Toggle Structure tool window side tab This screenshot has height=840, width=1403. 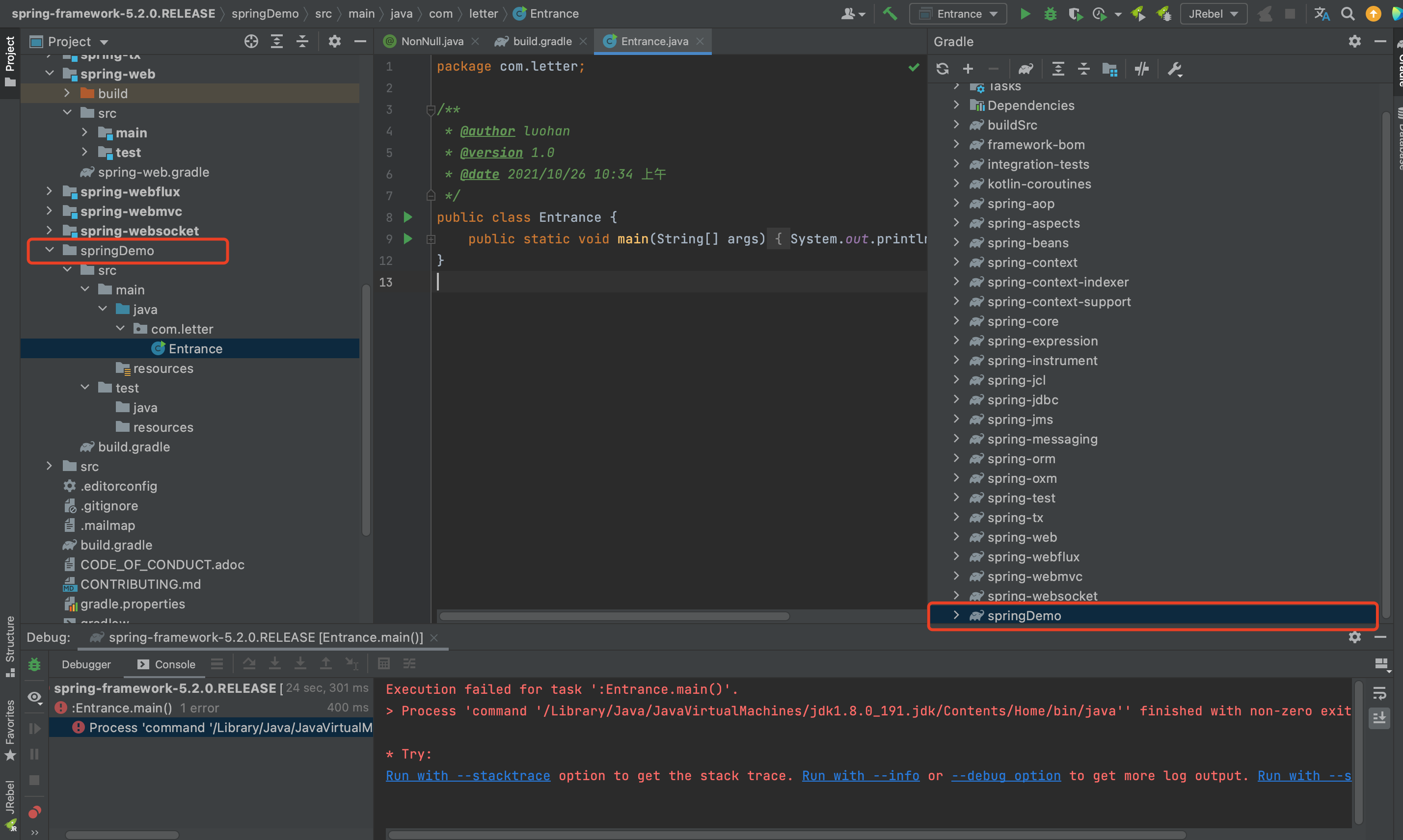[x=10, y=646]
